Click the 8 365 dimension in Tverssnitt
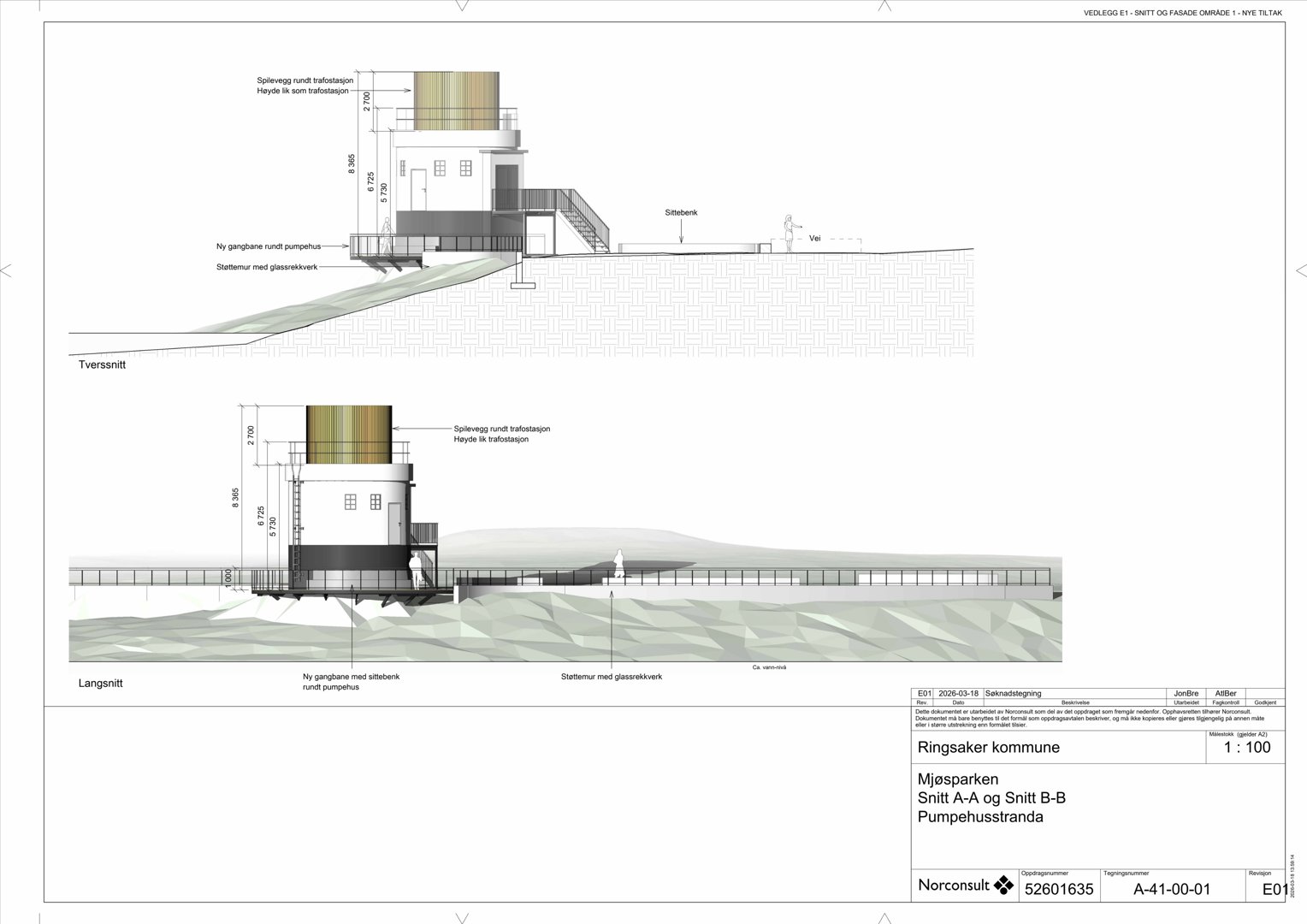This screenshot has height=924, width=1307. pos(352,164)
